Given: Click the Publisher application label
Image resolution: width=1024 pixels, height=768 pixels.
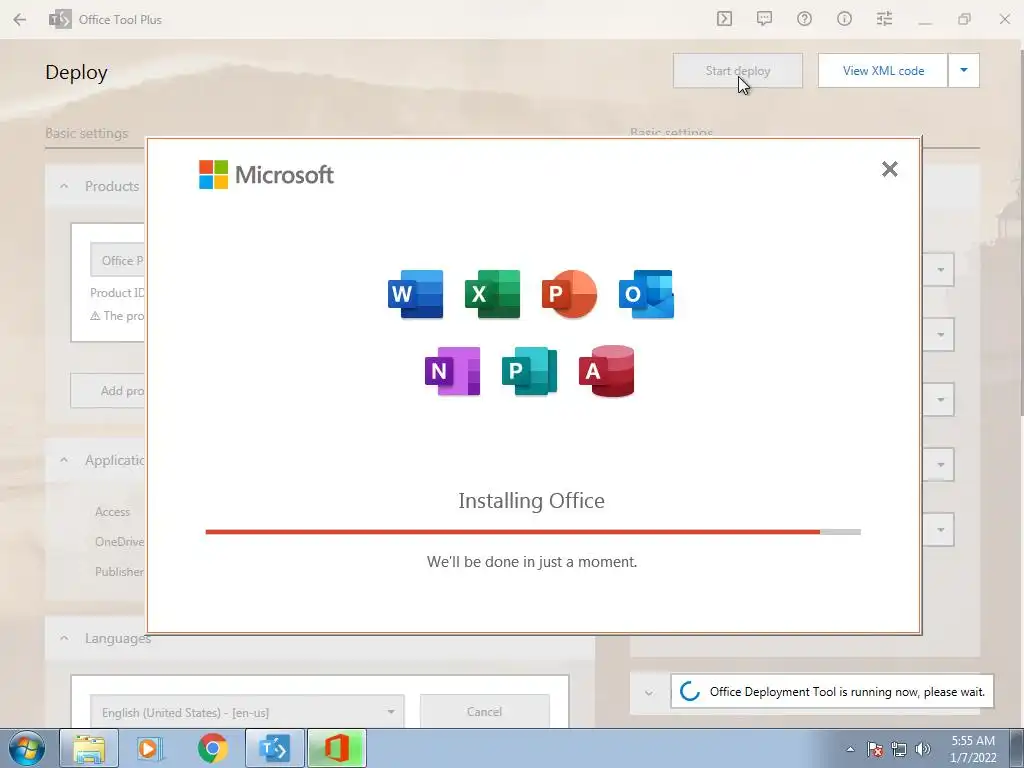Looking at the screenshot, I should tap(120, 571).
